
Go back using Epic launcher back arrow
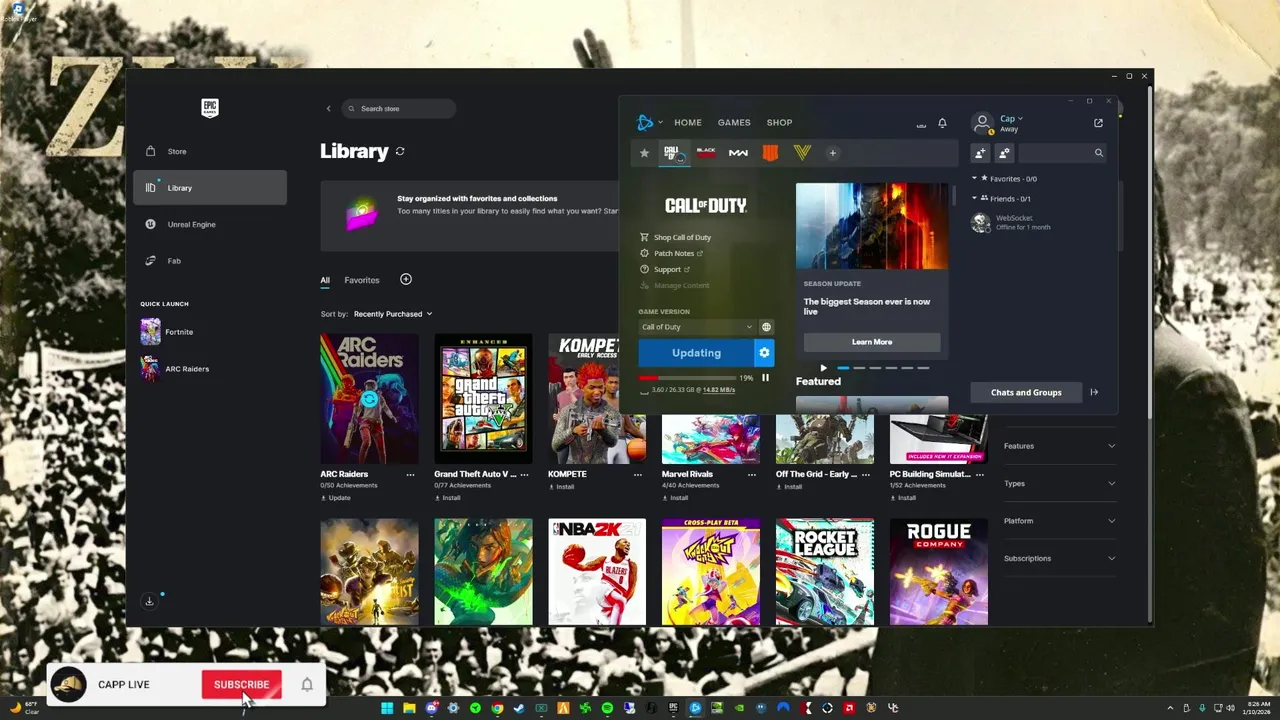[x=328, y=108]
